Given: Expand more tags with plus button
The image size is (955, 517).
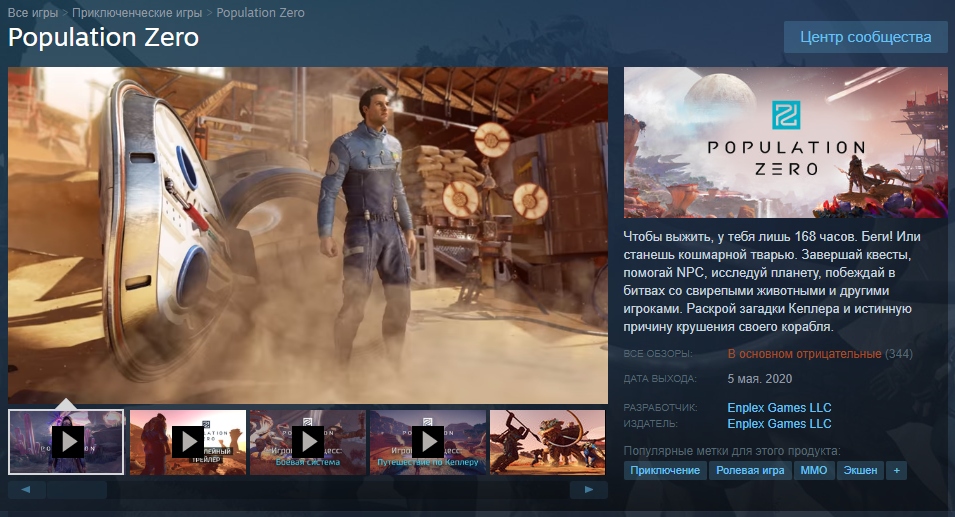Looking at the screenshot, I should coord(897,470).
